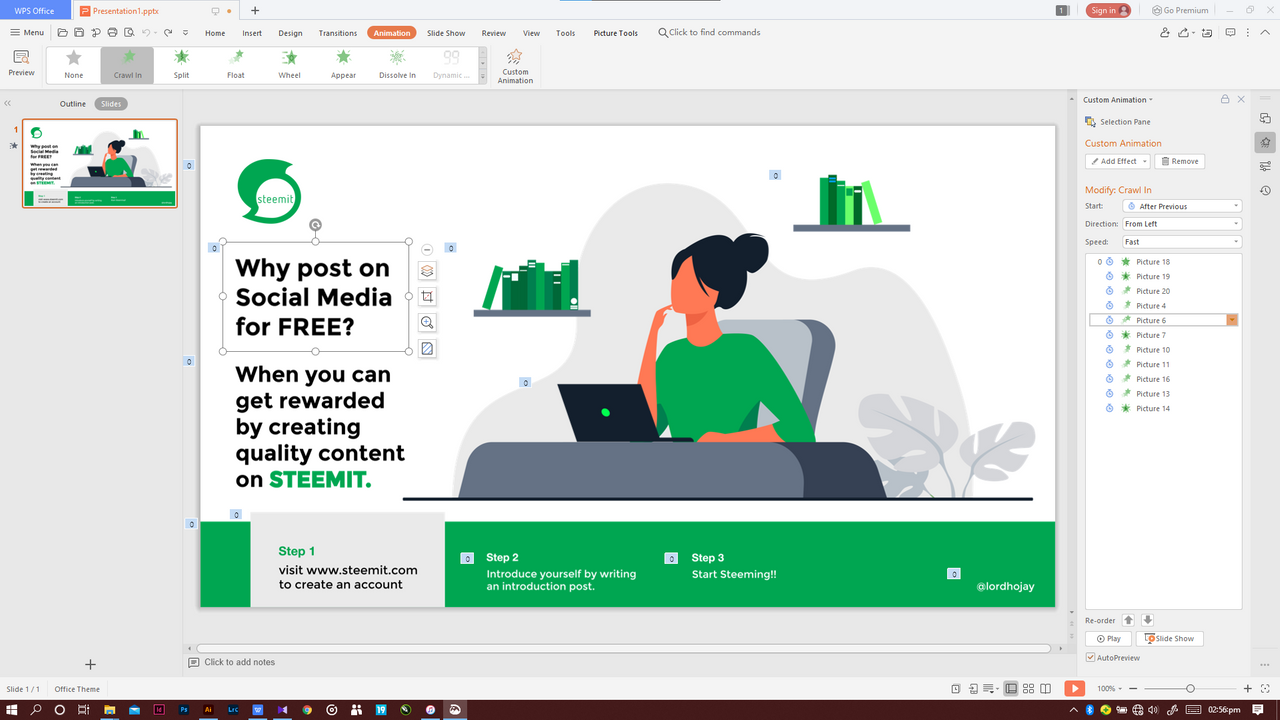Viewport: 1280px width, 720px height.
Task: Open the Design ribbon tab
Action: click(x=290, y=33)
